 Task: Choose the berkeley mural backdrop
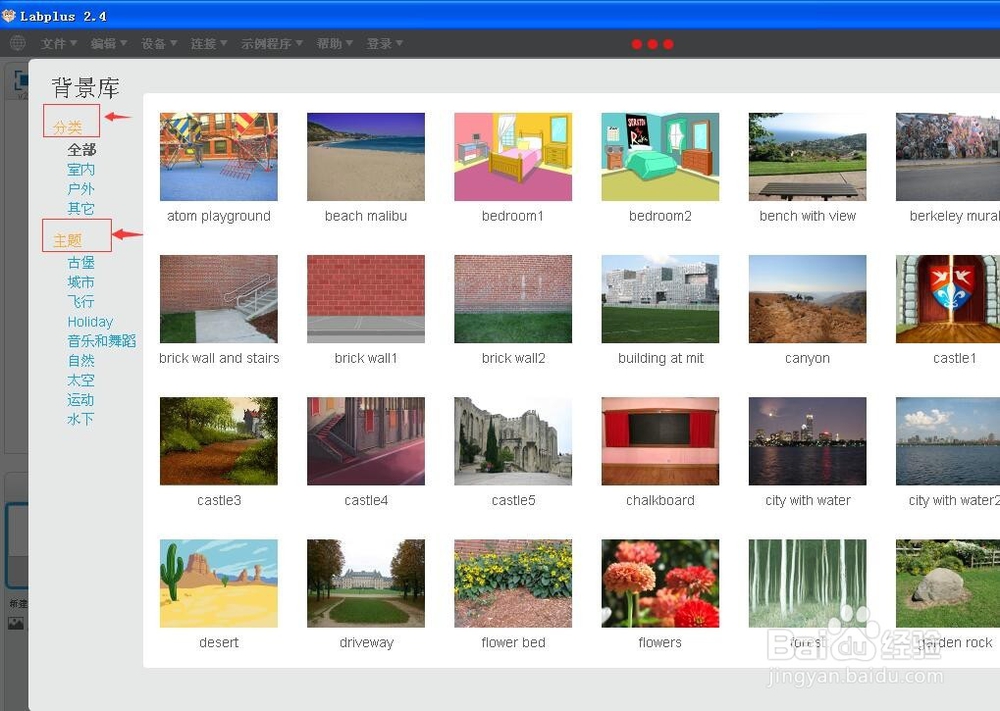pyautogui.click(x=948, y=157)
